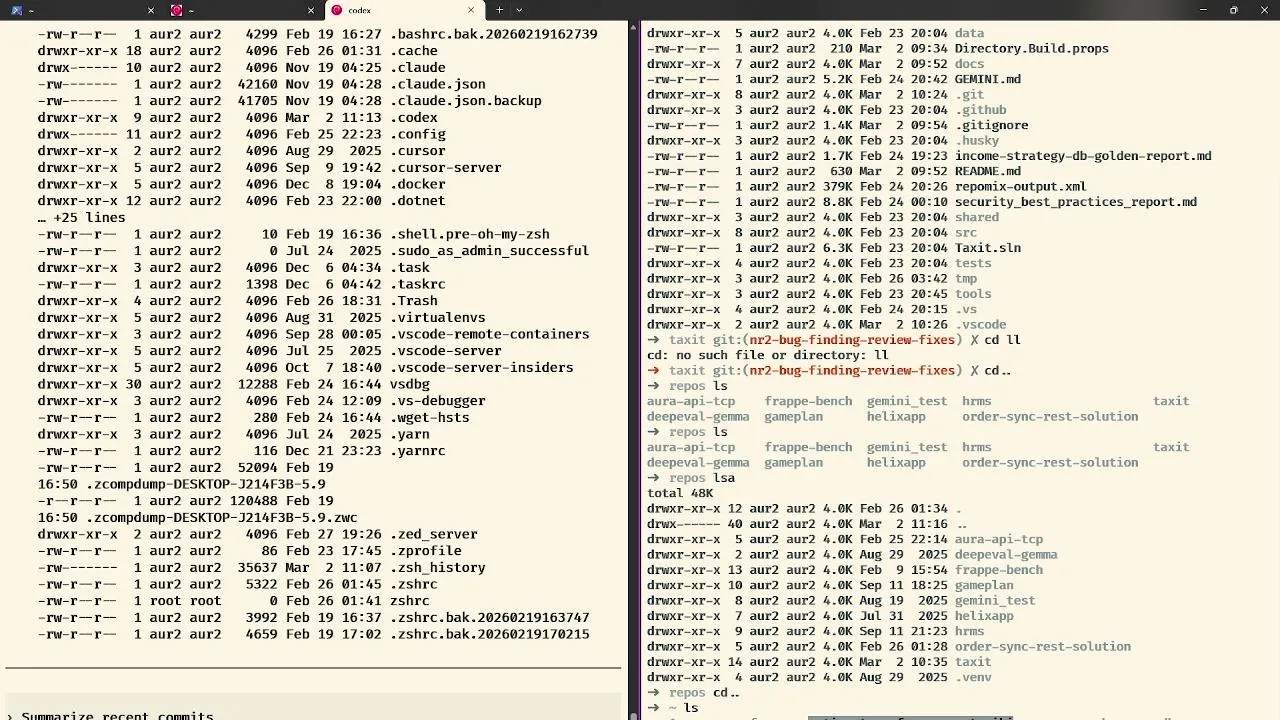Click '.vscode-remote-containers' directory entry
The height and width of the screenshot is (720, 1280).
[x=490, y=334]
